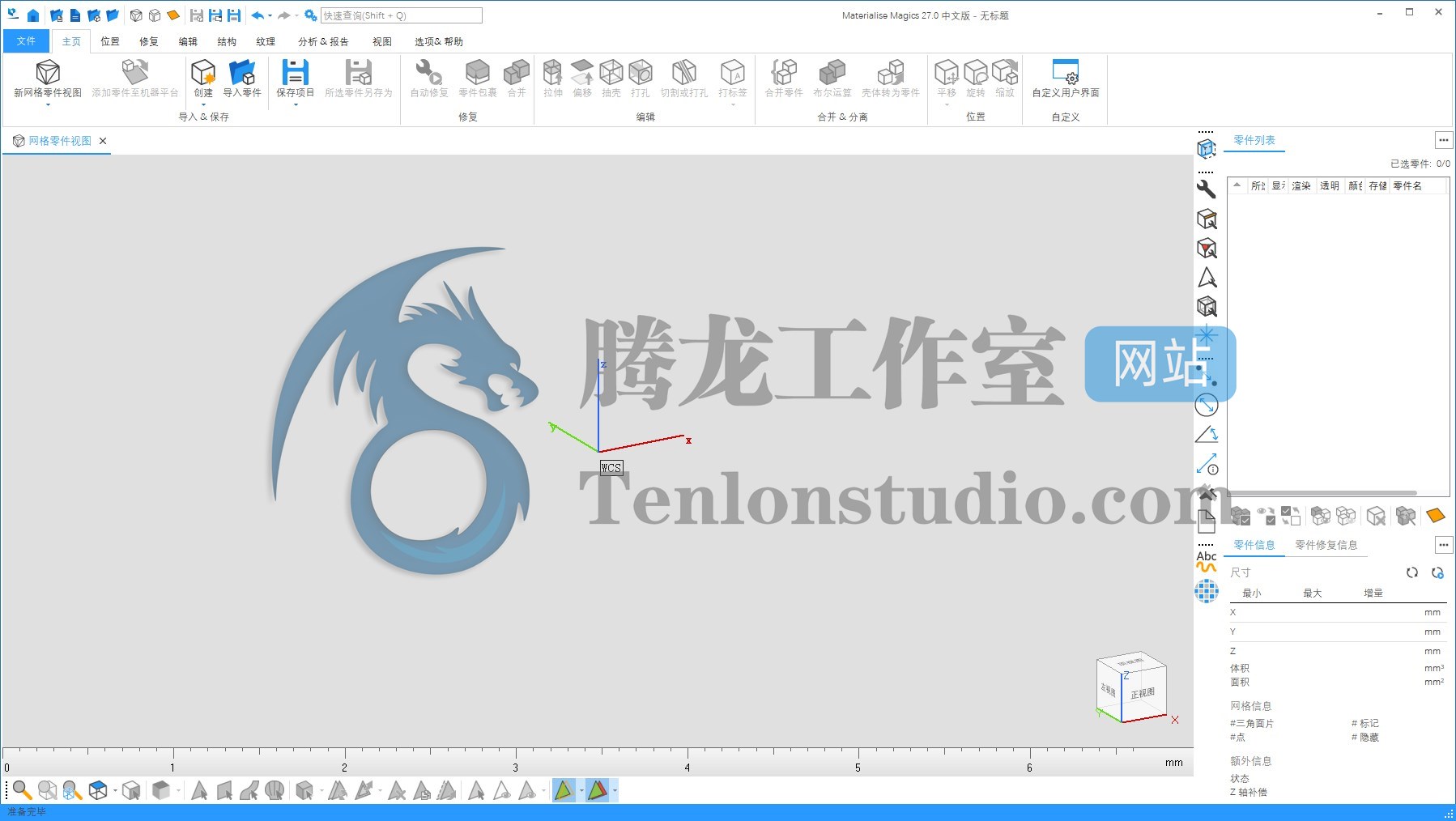Screen dimensions: 1456x821
Task: Switch to the 零件修复信息 tab
Action: [1326, 545]
